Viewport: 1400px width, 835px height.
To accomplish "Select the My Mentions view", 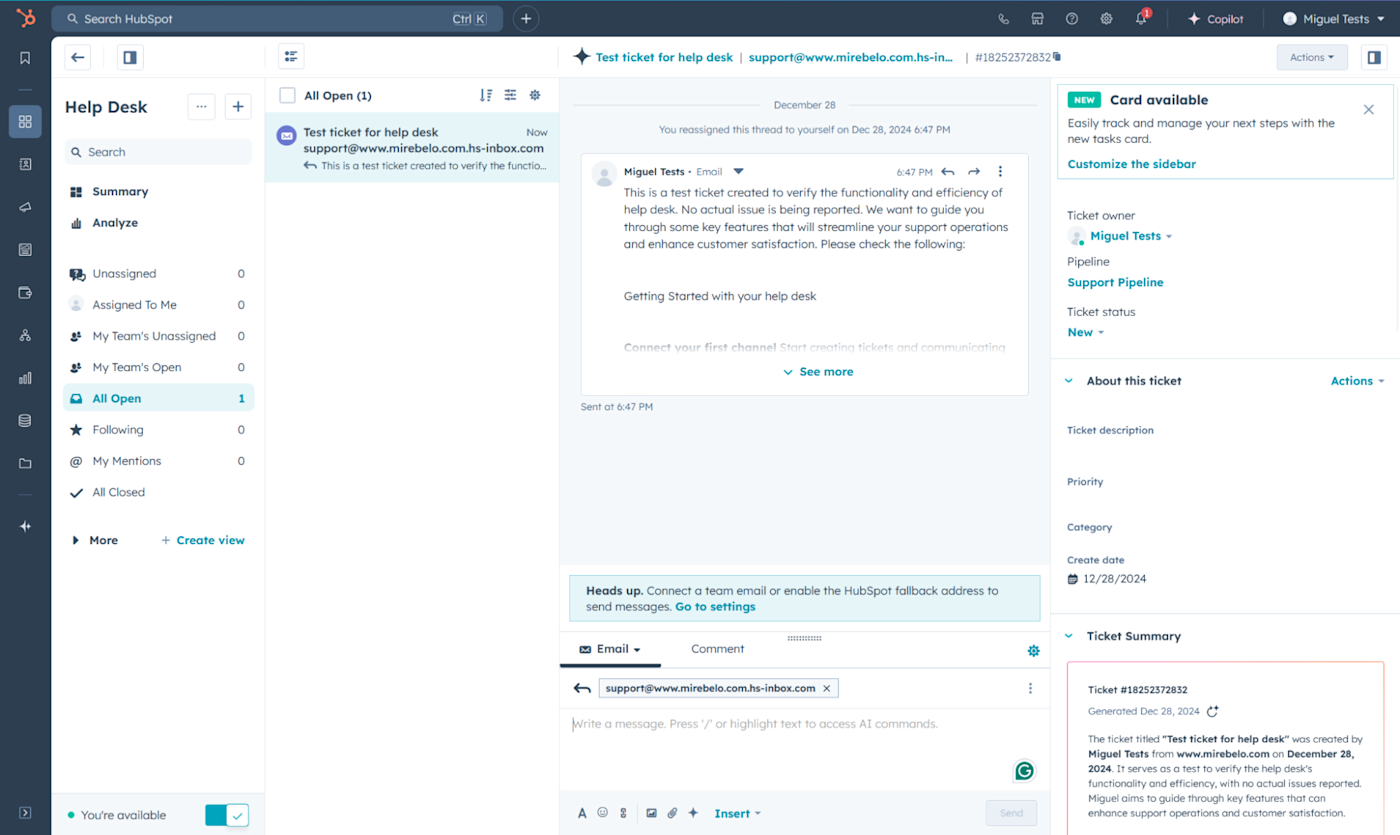I will (x=158, y=461).
